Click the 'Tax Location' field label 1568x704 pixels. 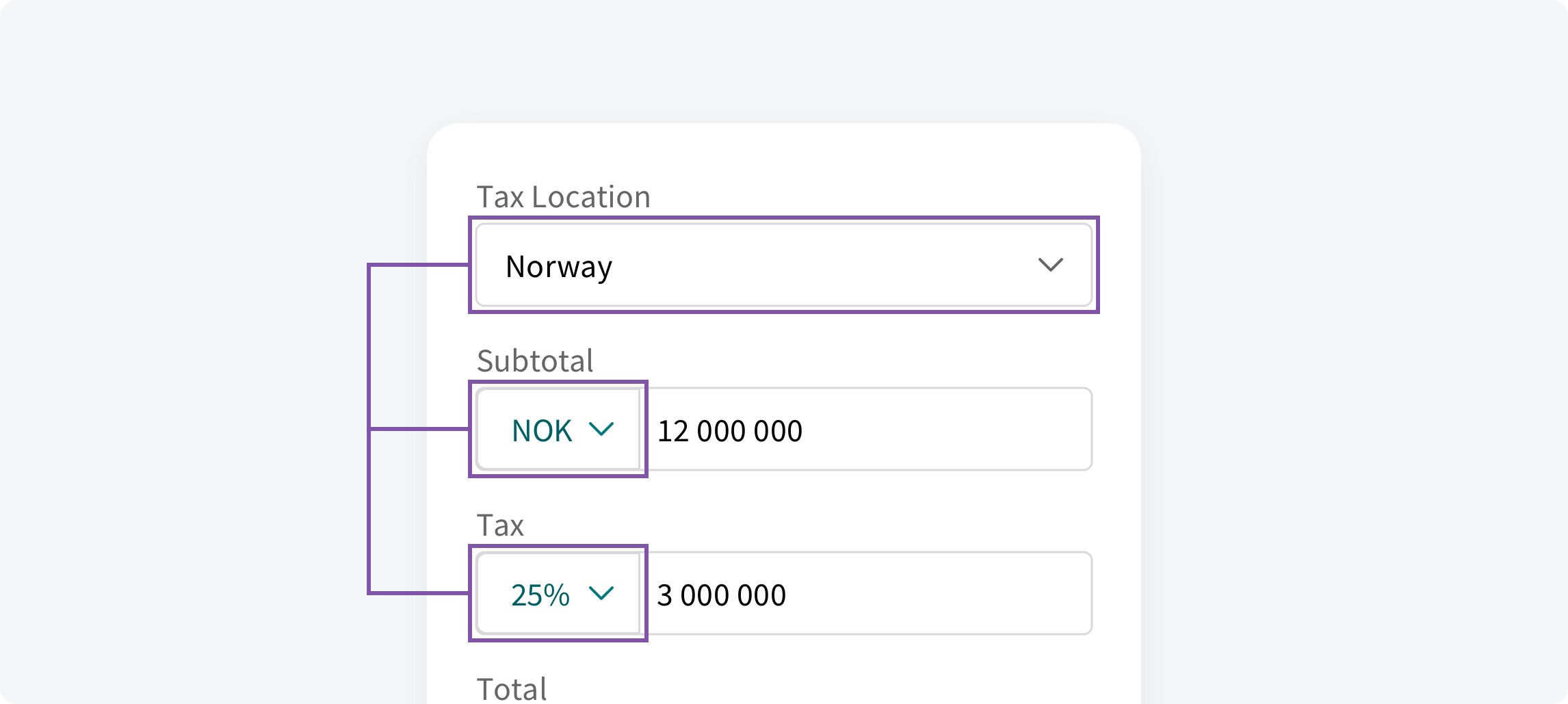pos(563,197)
